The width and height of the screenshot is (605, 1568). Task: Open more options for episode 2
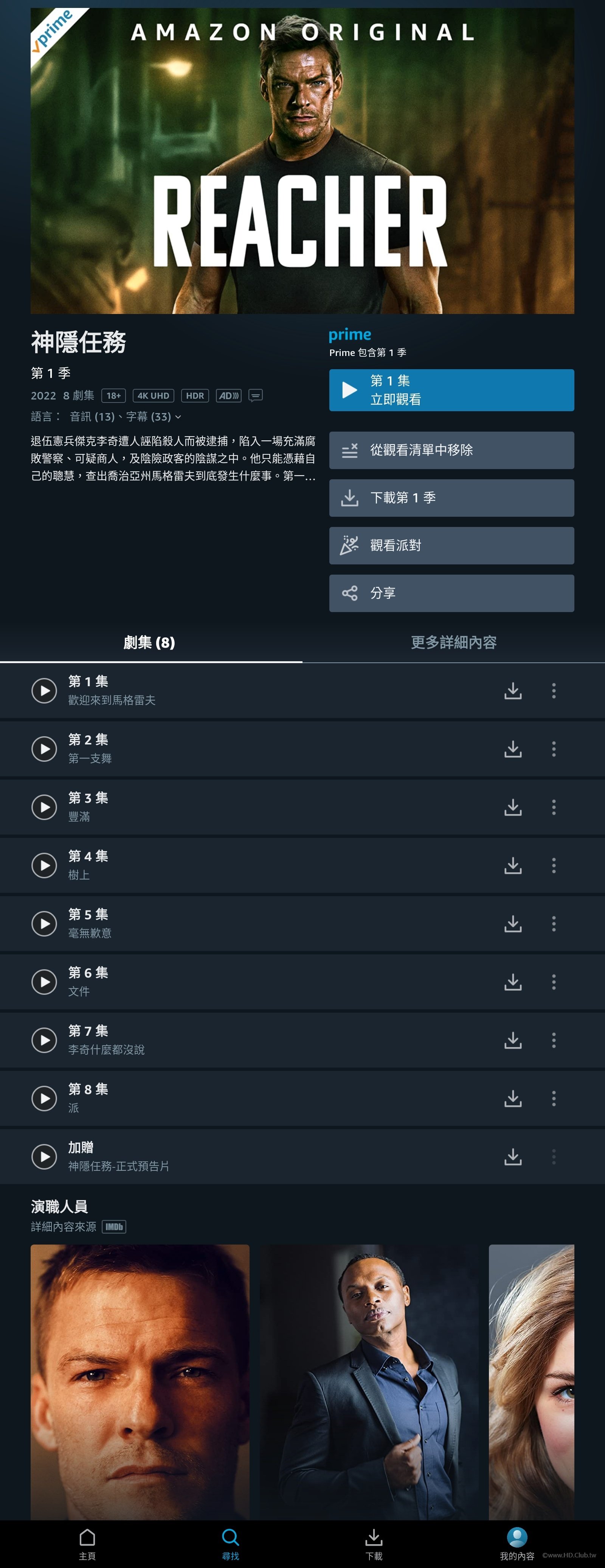tap(553, 749)
